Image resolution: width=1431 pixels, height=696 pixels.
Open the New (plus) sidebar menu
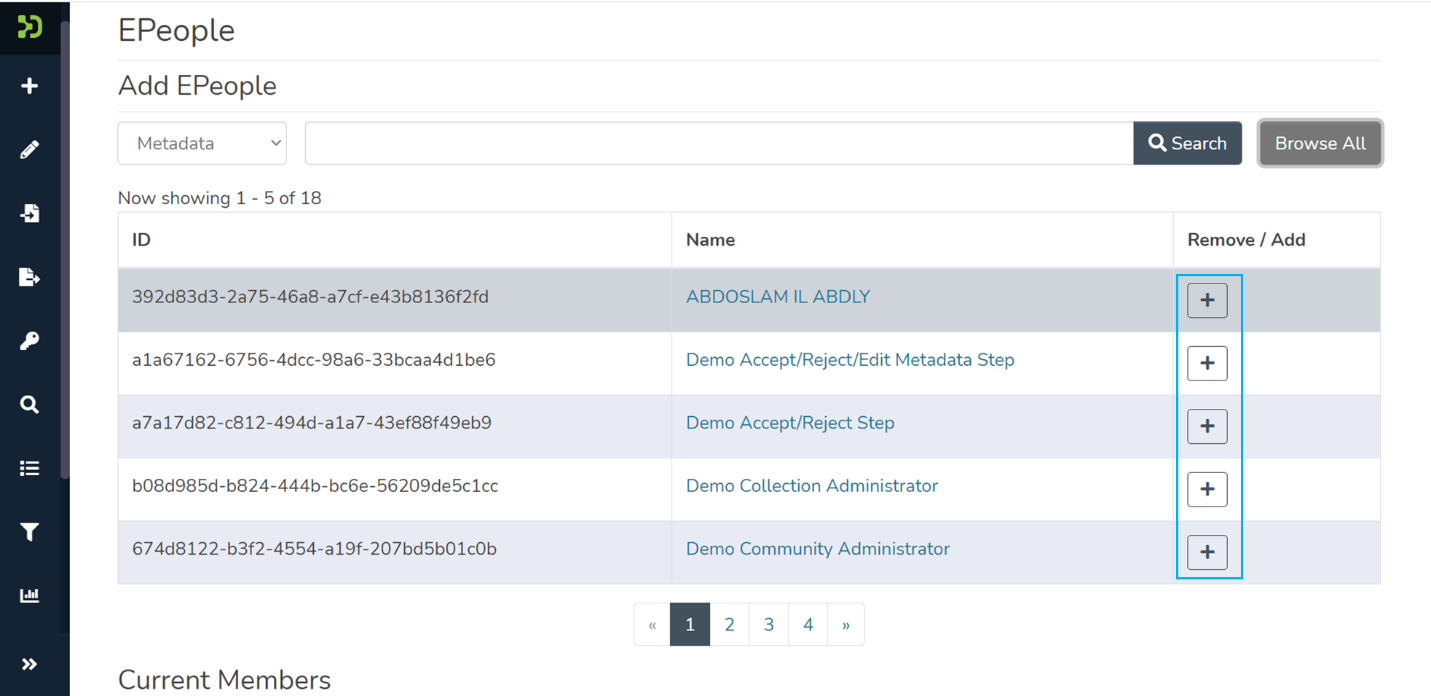30,86
